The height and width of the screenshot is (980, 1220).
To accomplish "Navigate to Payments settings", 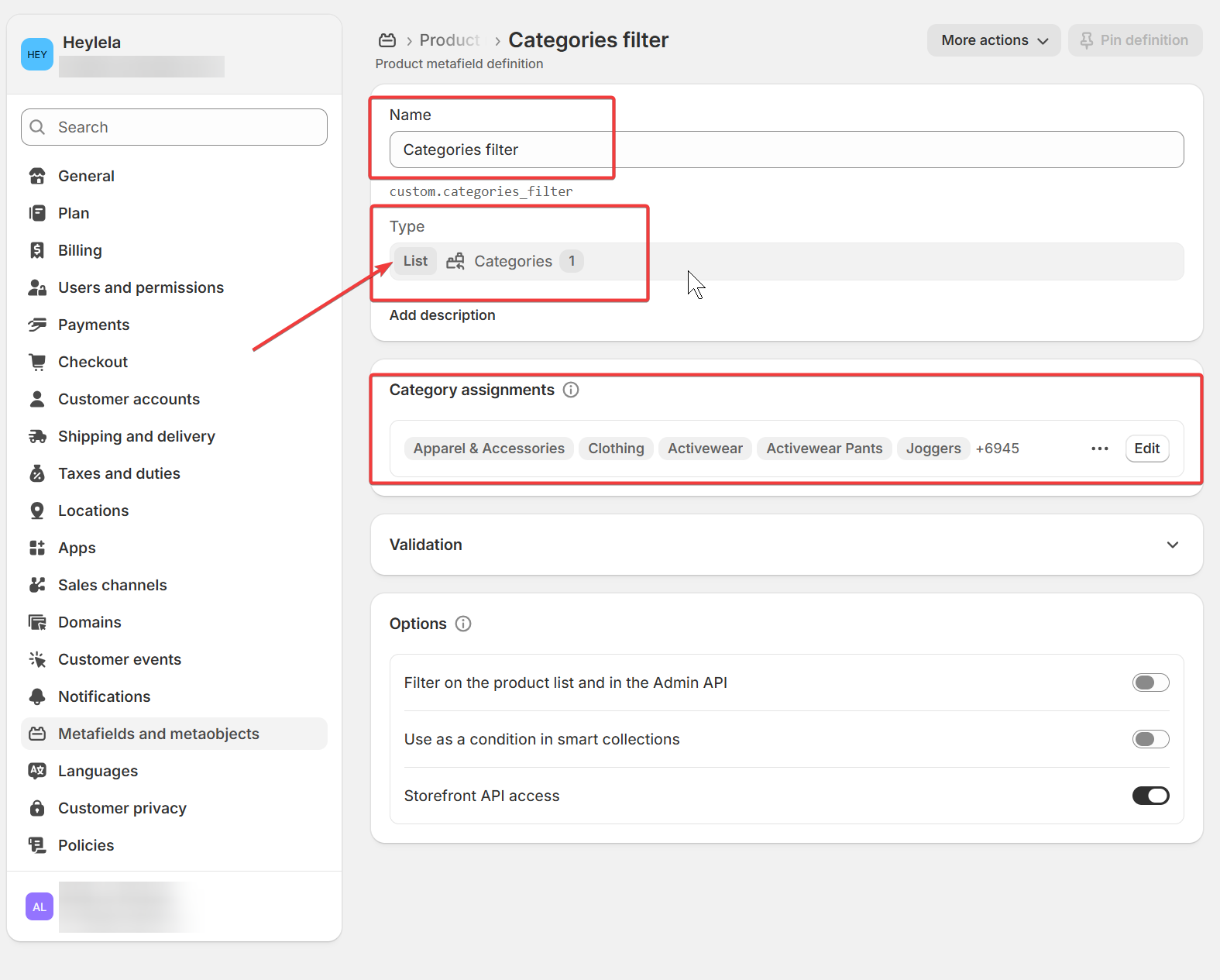I will coord(174,325).
